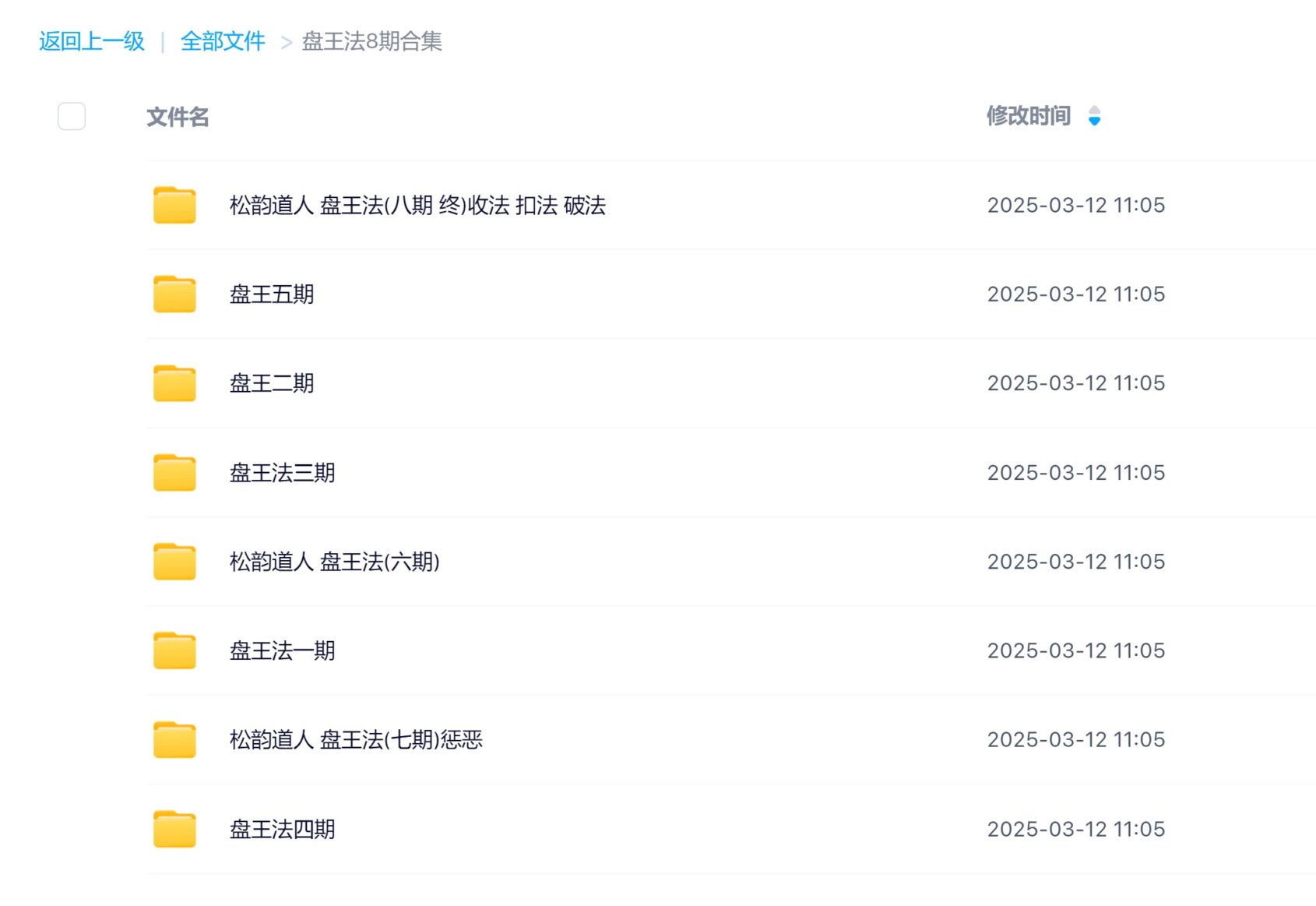The image size is (1316, 906).
Task: Open 松韵道人 盘王法(七期)惩恶 folder name
Action: tap(356, 740)
